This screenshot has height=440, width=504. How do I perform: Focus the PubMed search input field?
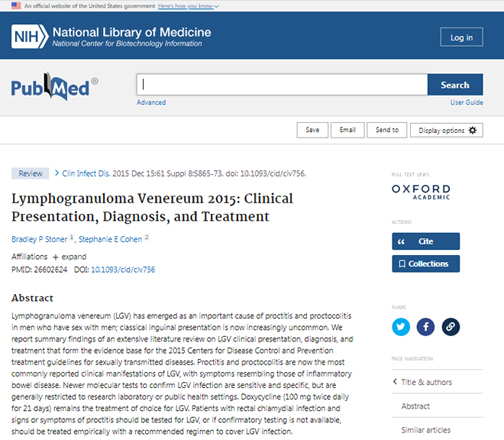pyautogui.click(x=282, y=85)
